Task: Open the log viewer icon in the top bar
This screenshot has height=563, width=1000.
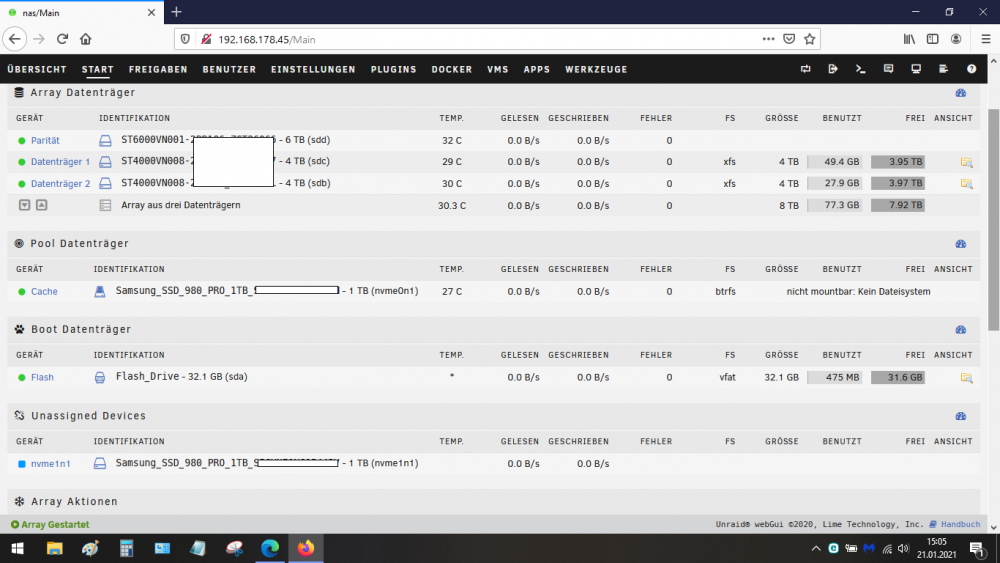Action: 943,69
